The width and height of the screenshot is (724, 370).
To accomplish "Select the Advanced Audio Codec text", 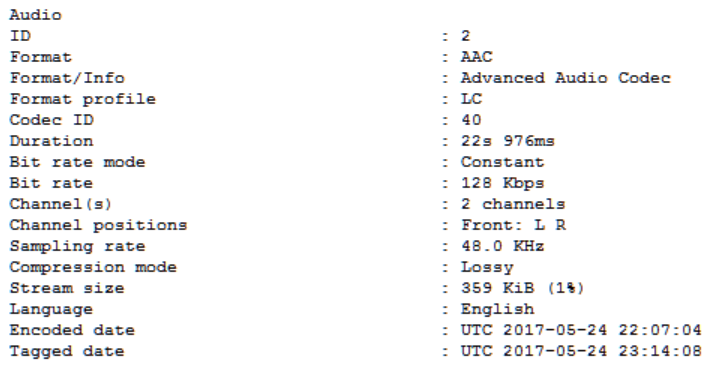I will point(566,78).
